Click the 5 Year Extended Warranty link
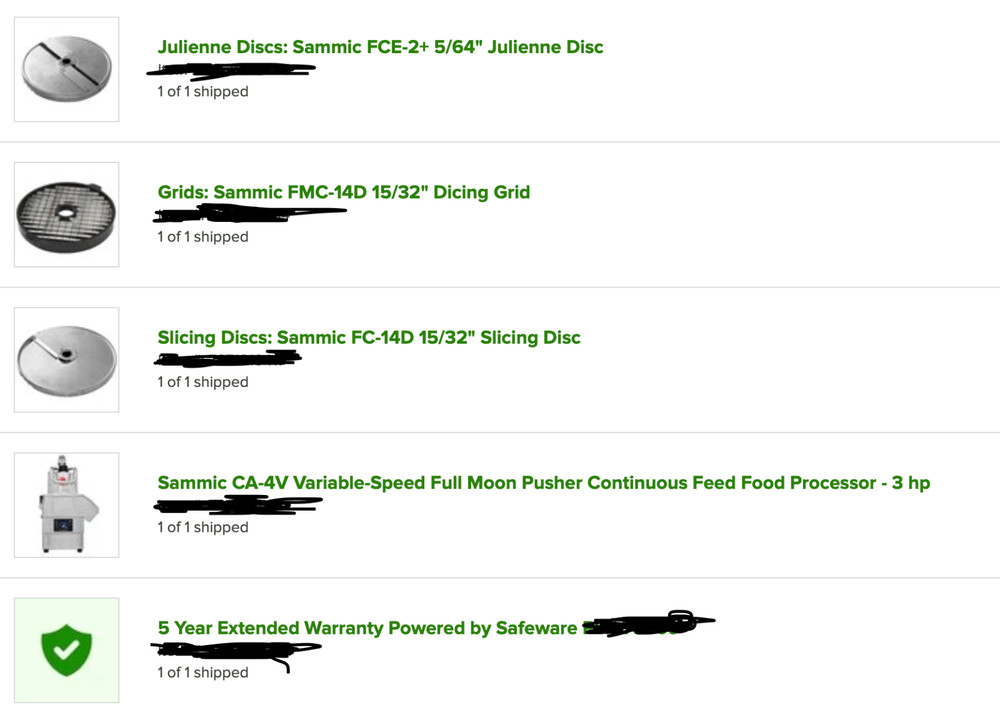This screenshot has width=1000, height=715. [367, 628]
